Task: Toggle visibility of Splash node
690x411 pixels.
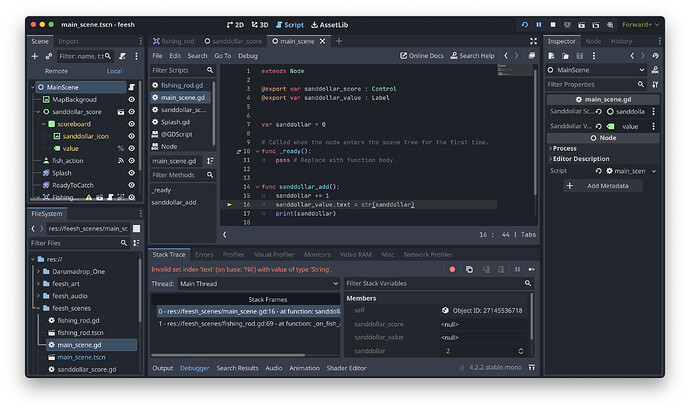Action: [131, 173]
